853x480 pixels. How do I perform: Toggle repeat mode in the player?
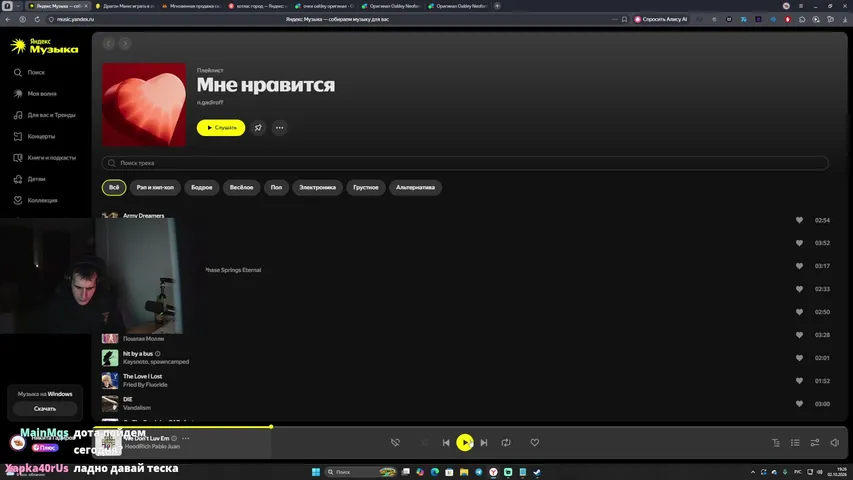click(x=506, y=442)
